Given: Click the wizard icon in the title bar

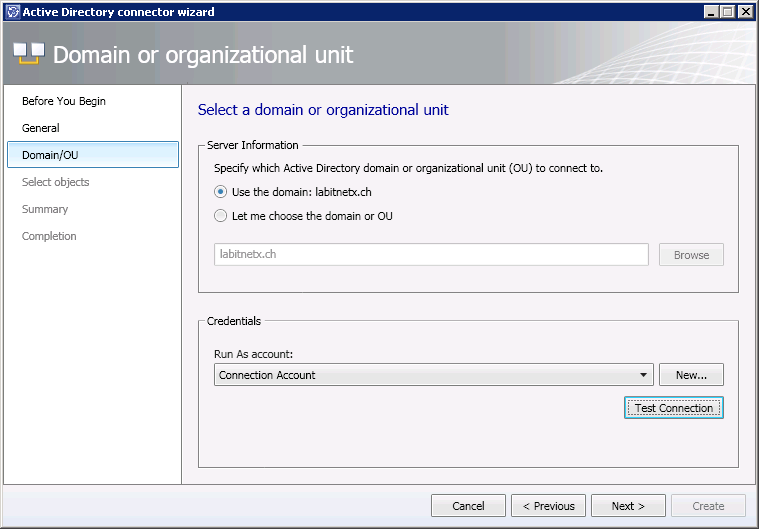Looking at the screenshot, I should click(x=12, y=12).
